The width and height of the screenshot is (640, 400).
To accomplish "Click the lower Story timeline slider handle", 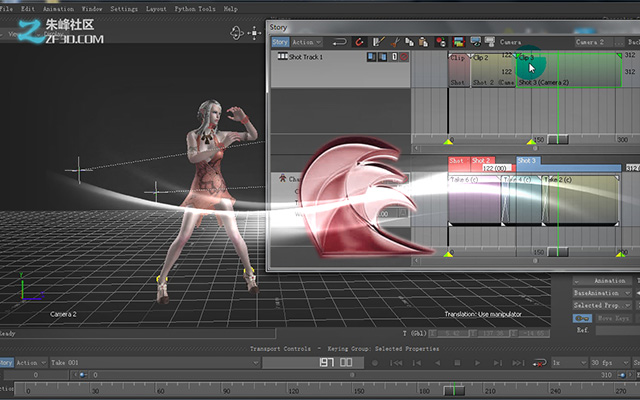I will pyautogui.click(x=558, y=252).
